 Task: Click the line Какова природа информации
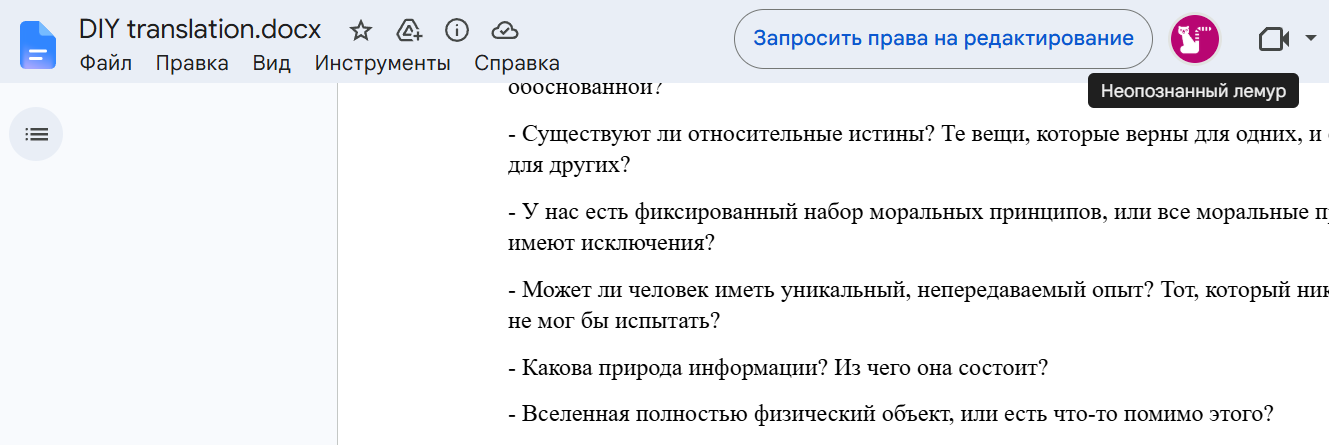point(778,367)
